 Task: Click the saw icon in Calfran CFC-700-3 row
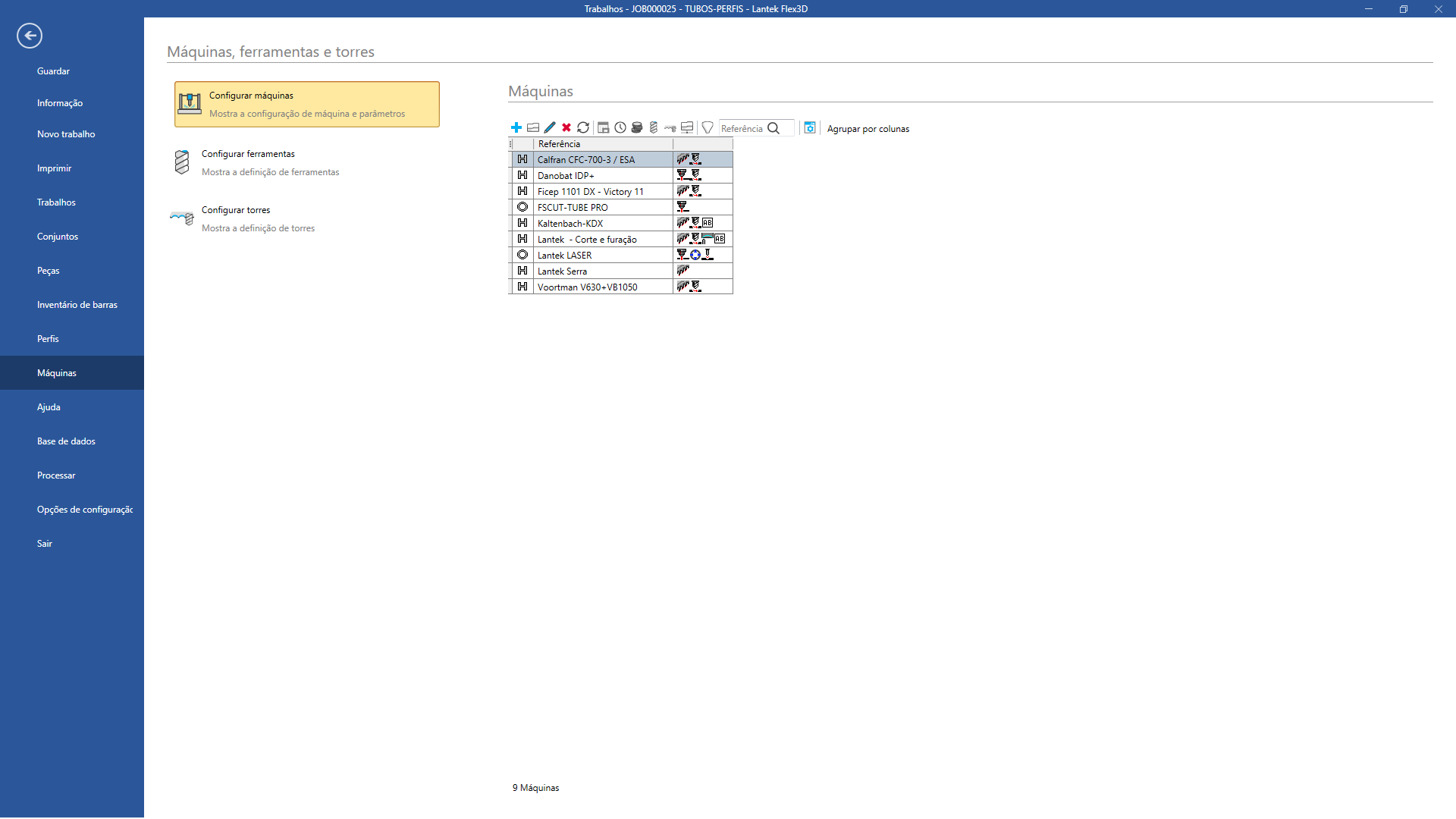point(683,159)
